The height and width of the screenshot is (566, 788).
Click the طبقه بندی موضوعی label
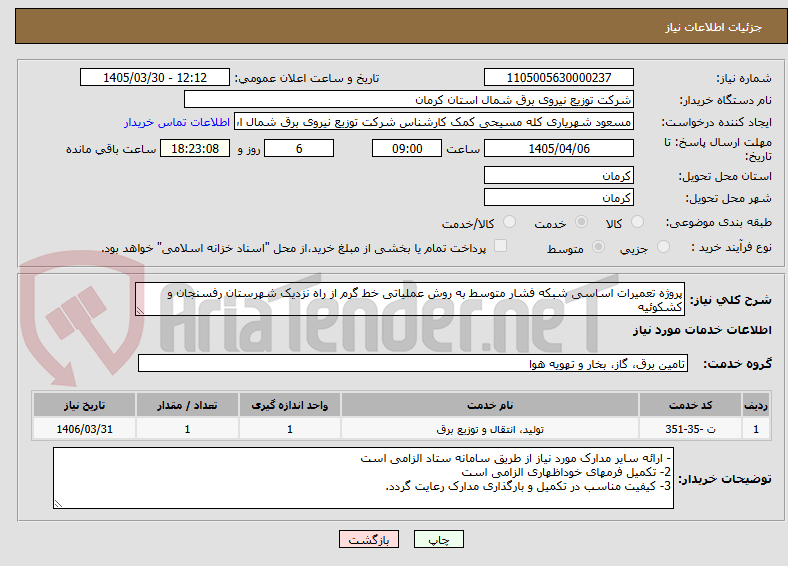click(x=719, y=222)
